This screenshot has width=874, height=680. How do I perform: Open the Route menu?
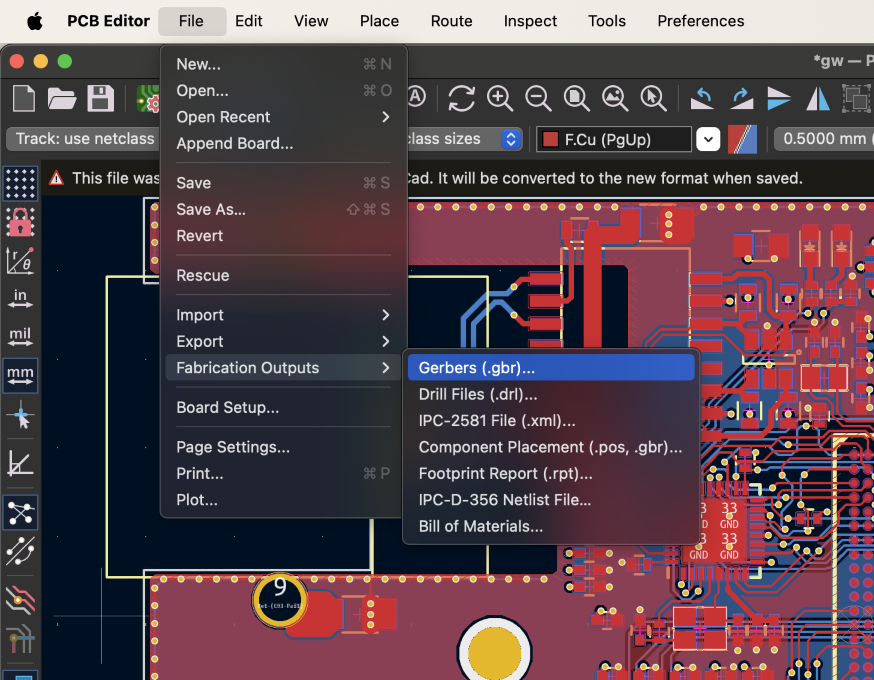click(x=451, y=21)
